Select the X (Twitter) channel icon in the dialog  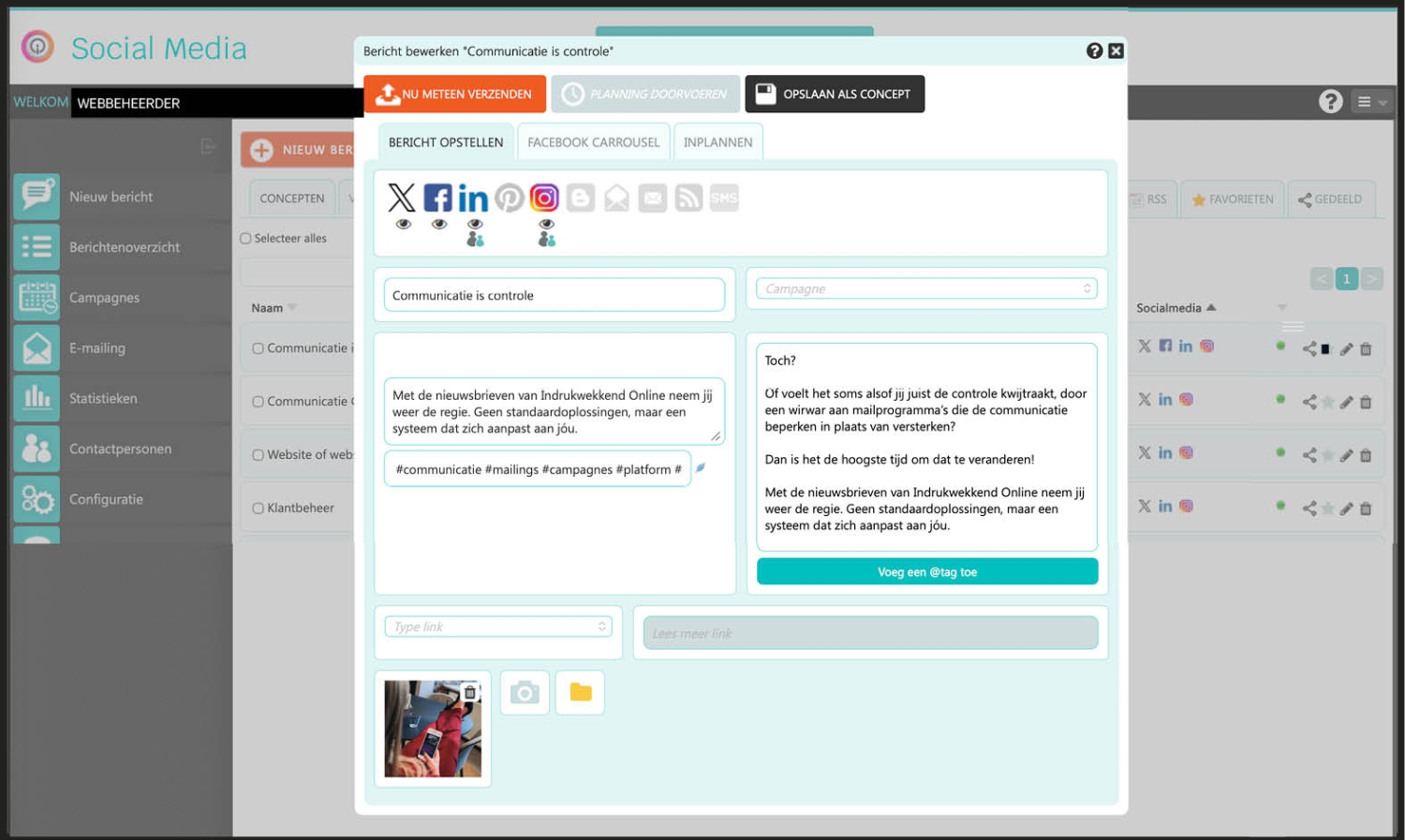click(x=401, y=198)
